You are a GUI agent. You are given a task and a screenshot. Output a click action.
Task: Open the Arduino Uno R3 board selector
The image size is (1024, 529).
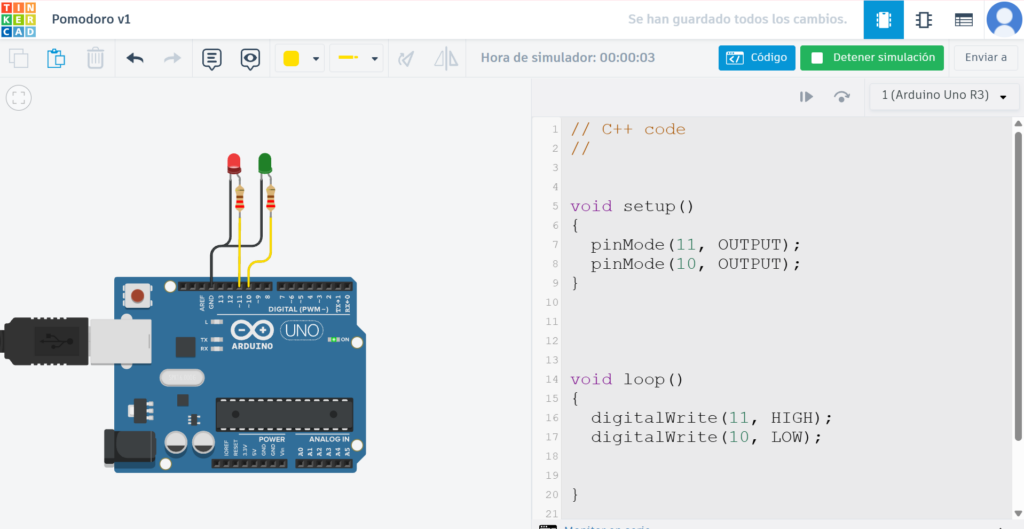click(x=944, y=96)
